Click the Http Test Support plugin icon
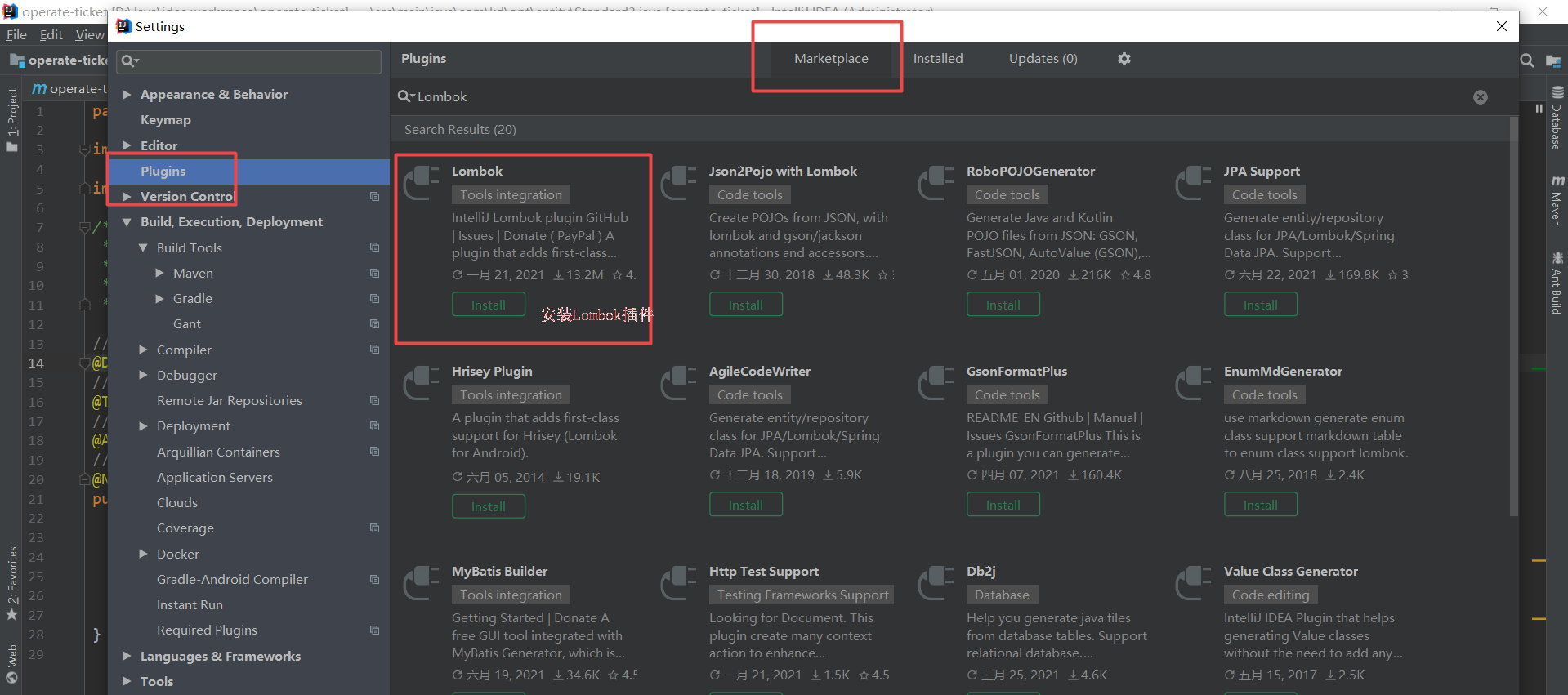The image size is (1568, 695). 679,582
